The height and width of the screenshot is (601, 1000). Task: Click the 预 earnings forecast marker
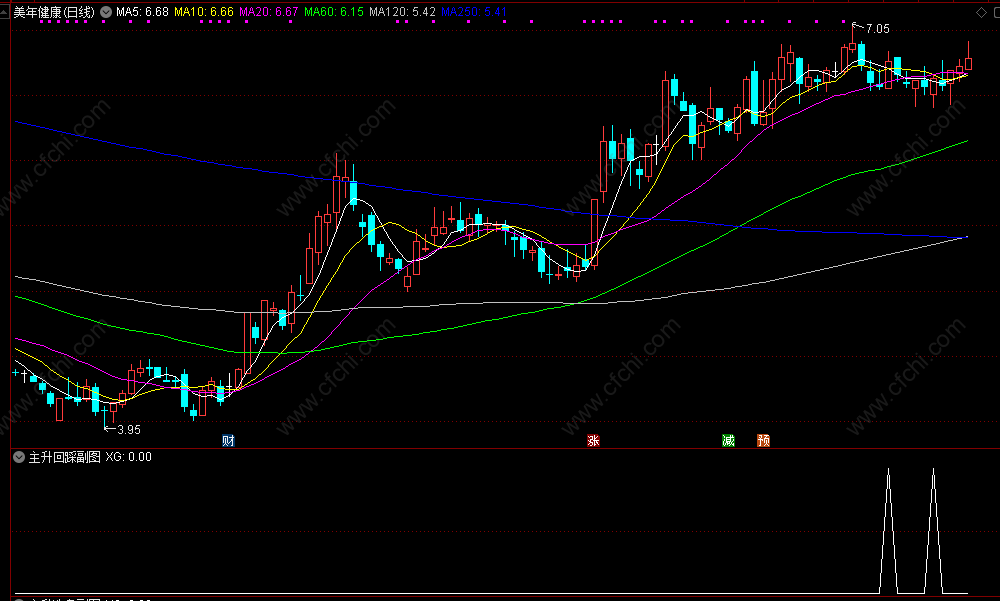pos(763,440)
